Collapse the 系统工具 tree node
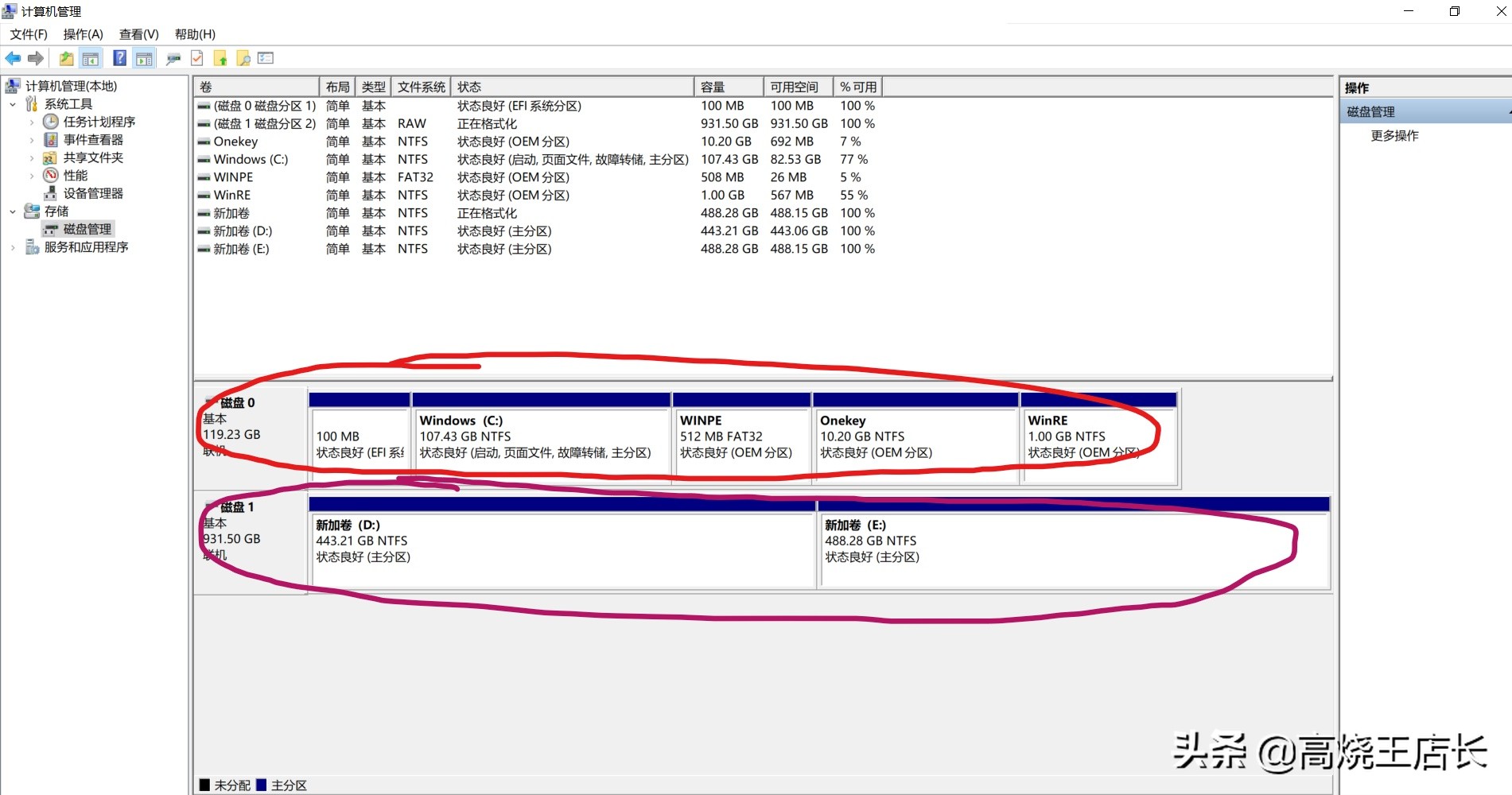The image size is (1512, 795). 13,104
